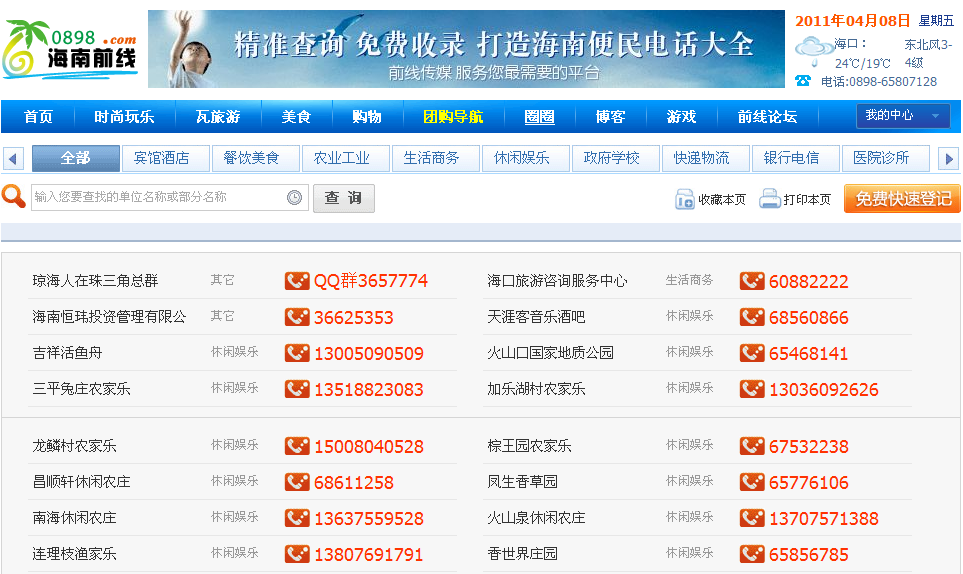Open 前线论坛 navigation item
Screen dimensions: 963x574
click(x=767, y=117)
